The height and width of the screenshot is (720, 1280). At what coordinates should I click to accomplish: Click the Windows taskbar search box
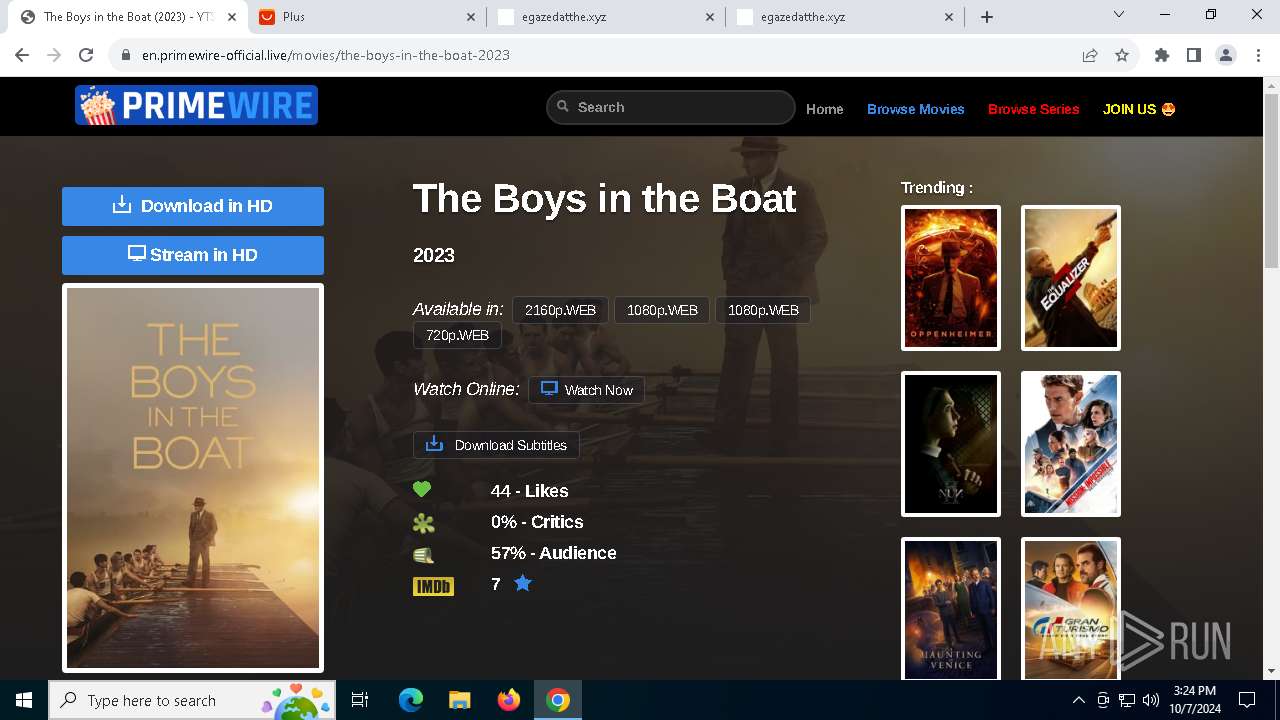point(192,700)
